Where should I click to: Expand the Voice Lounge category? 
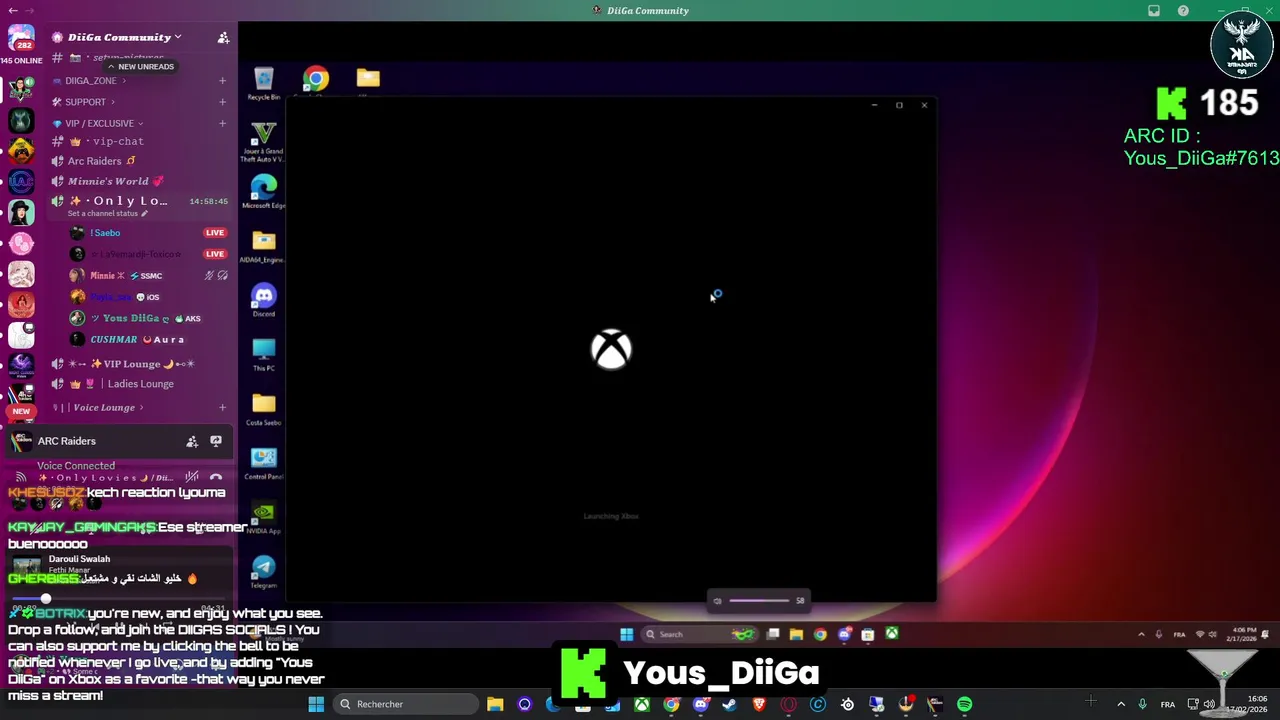coord(100,407)
